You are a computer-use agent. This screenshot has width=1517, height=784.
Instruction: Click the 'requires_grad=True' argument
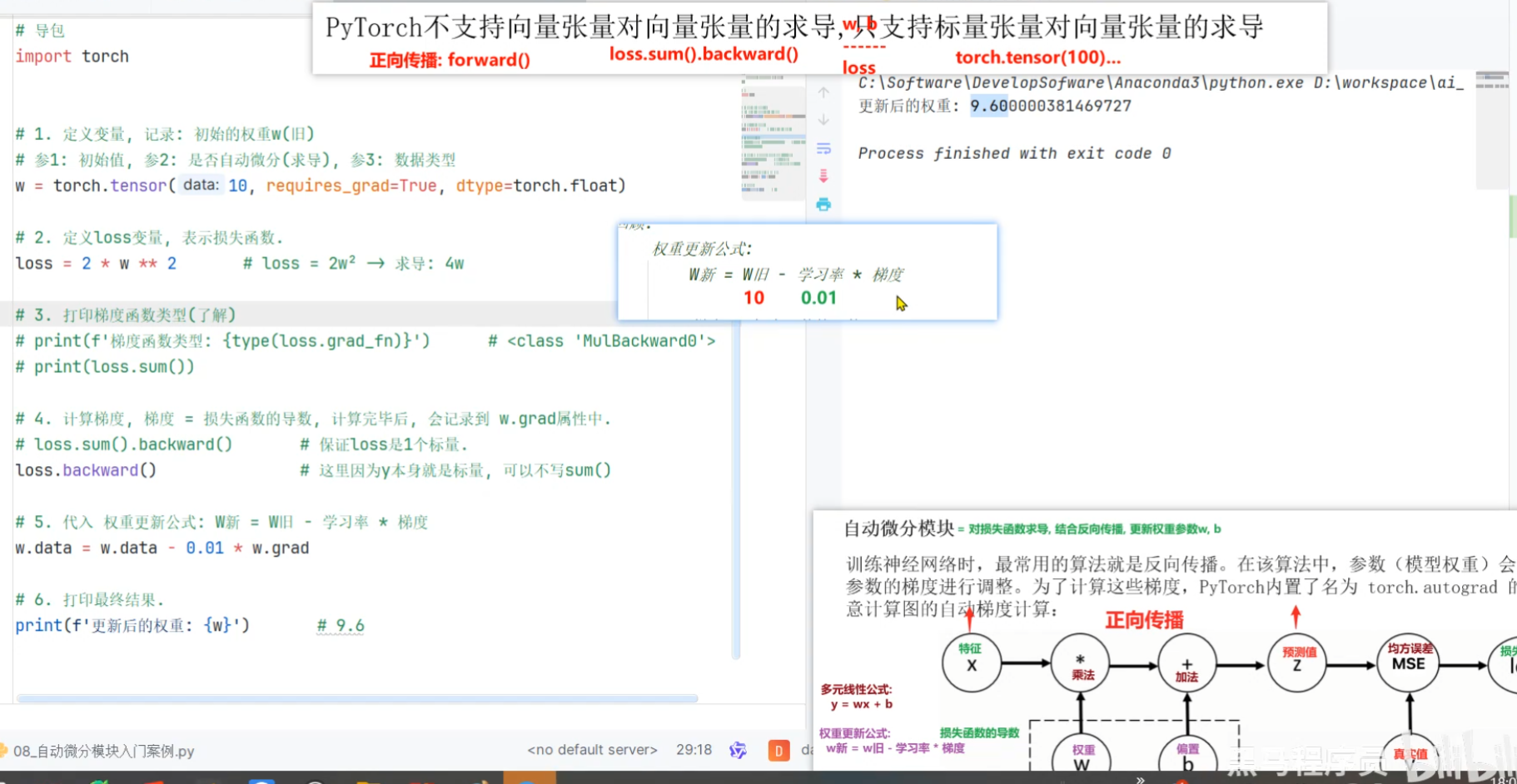point(351,186)
